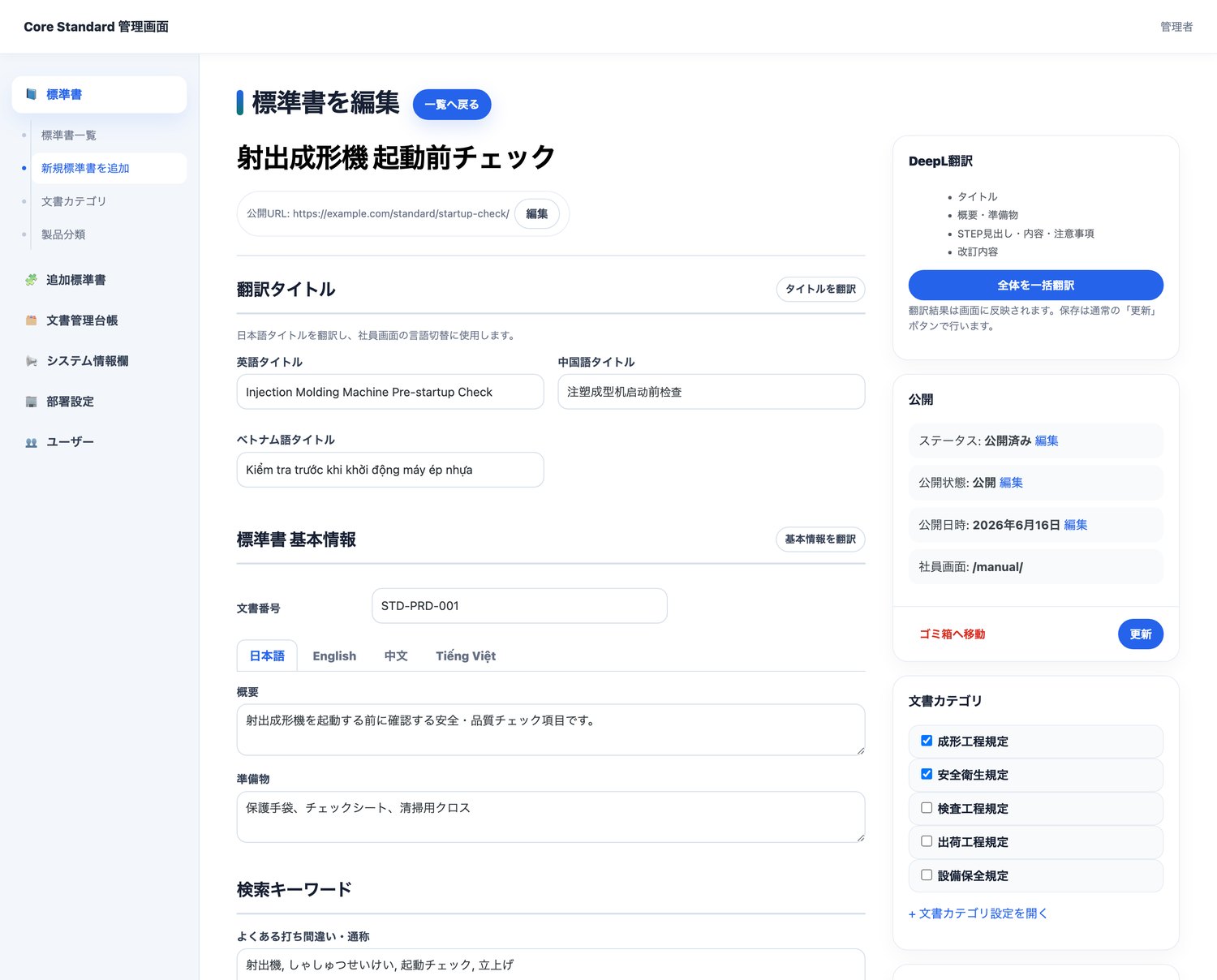
Task: Click the 全体を一括翻訳 button
Action: (x=1036, y=286)
